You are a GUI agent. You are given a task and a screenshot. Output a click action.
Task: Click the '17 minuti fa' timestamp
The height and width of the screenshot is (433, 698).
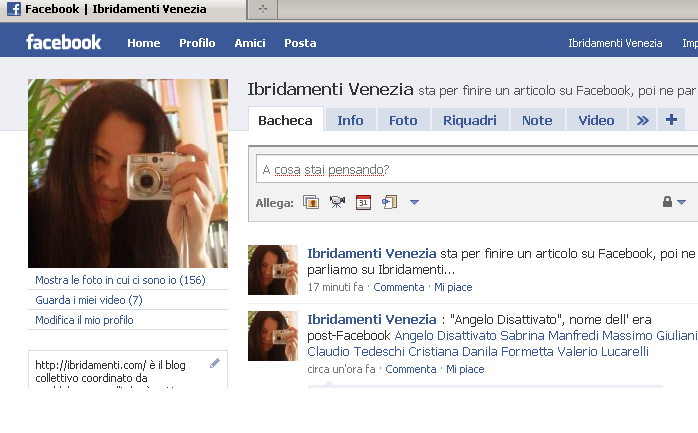pos(335,287)
